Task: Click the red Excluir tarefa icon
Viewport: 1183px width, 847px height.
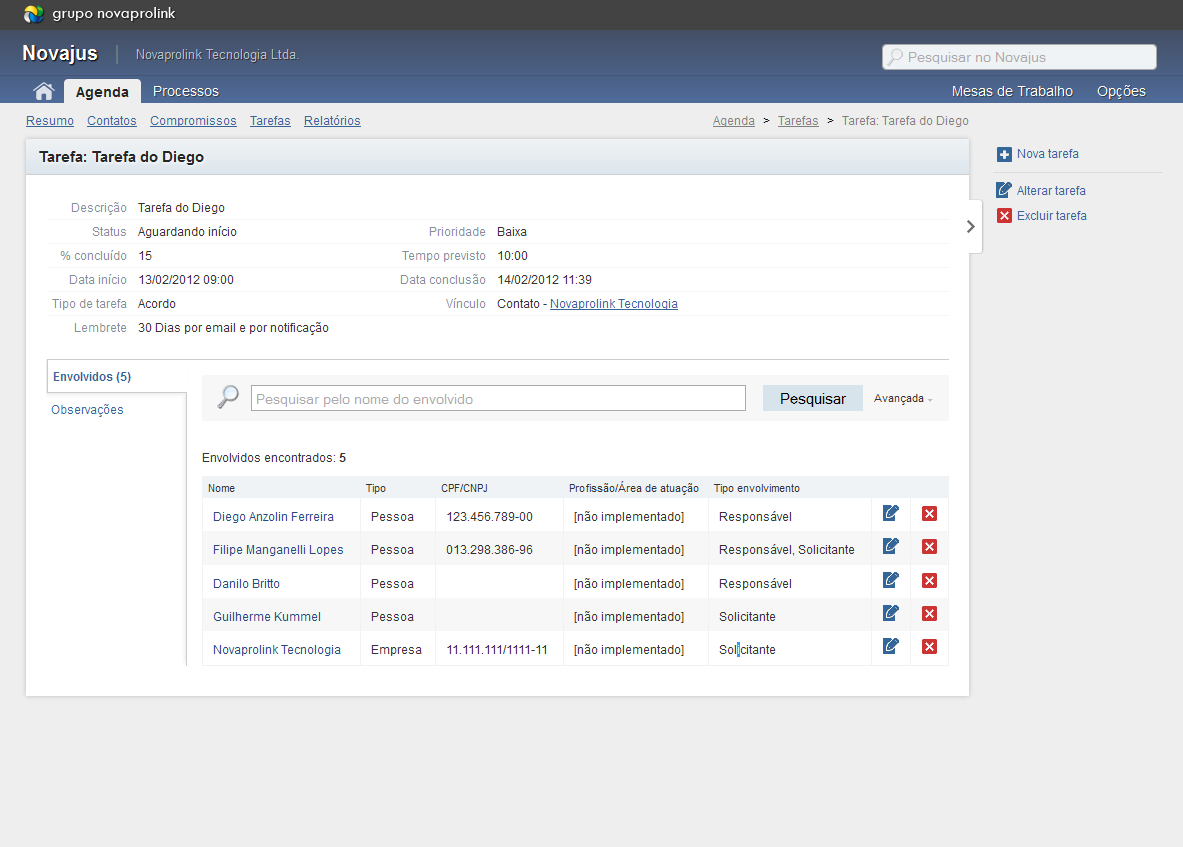Action: coord(1004,216)
